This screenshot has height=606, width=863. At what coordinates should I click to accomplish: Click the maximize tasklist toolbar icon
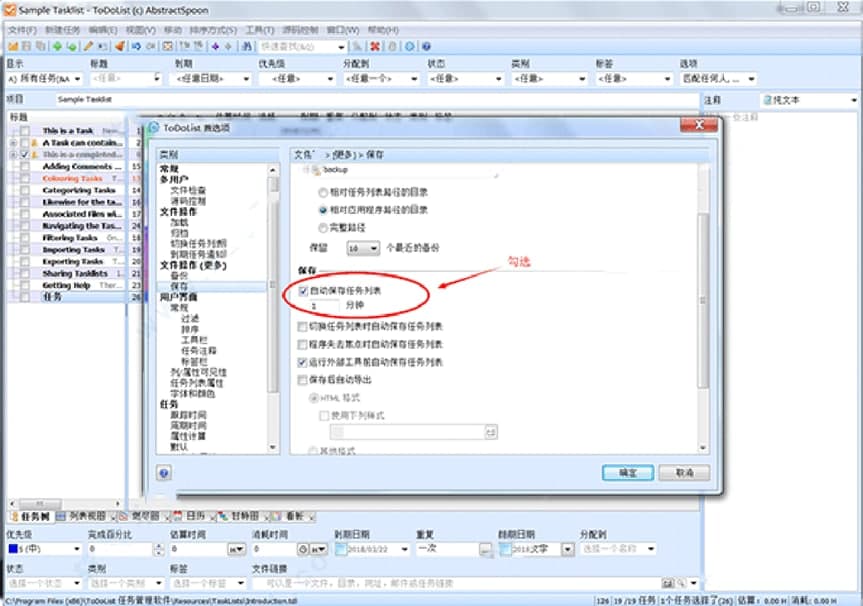[168, 46]
